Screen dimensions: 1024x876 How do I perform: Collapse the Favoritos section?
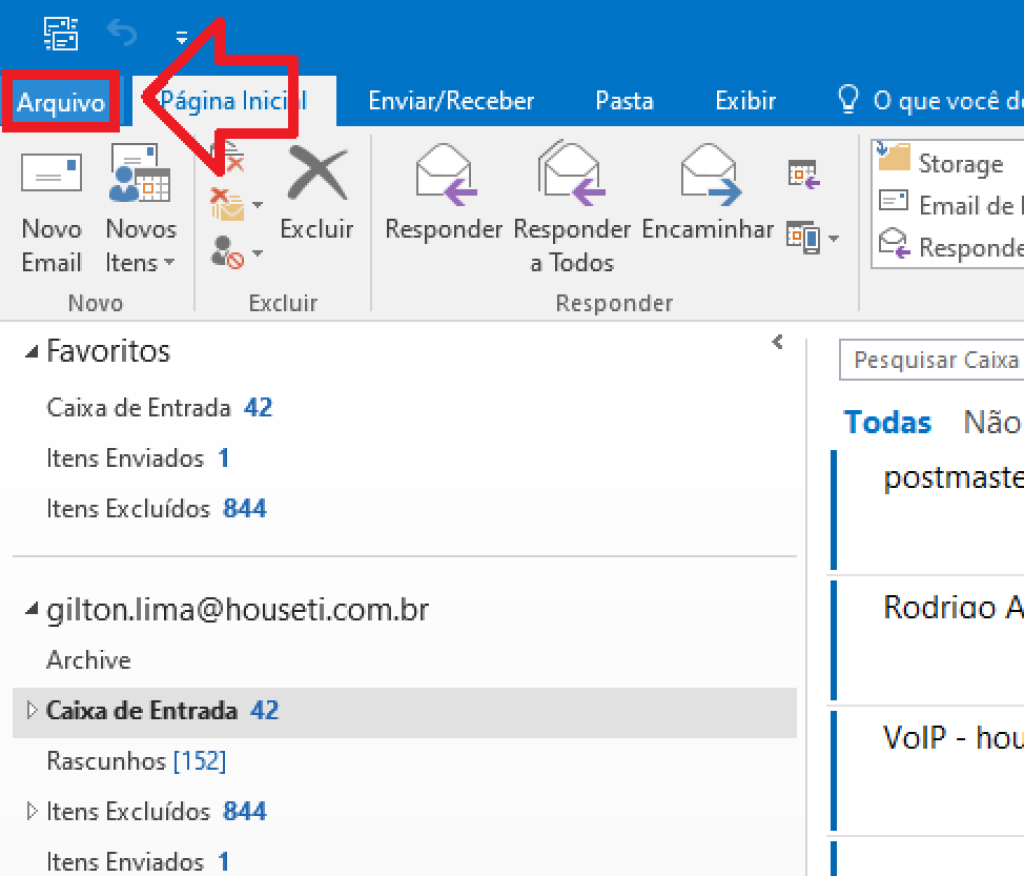click(x=31, y=352)
